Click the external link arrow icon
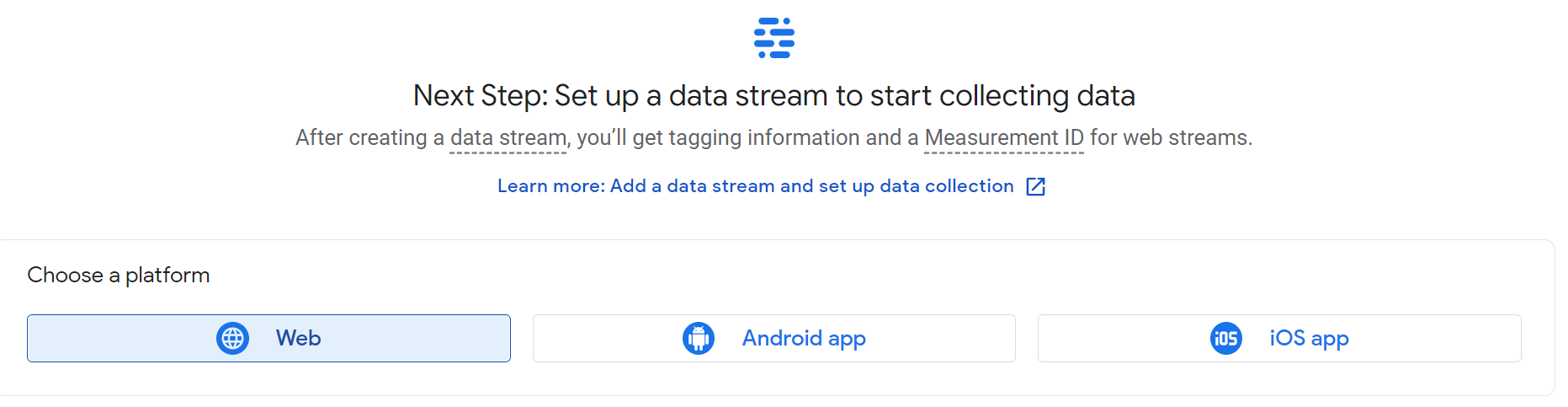The height and width of the screenshot is (407, 1568). (x=1035, y=186)
